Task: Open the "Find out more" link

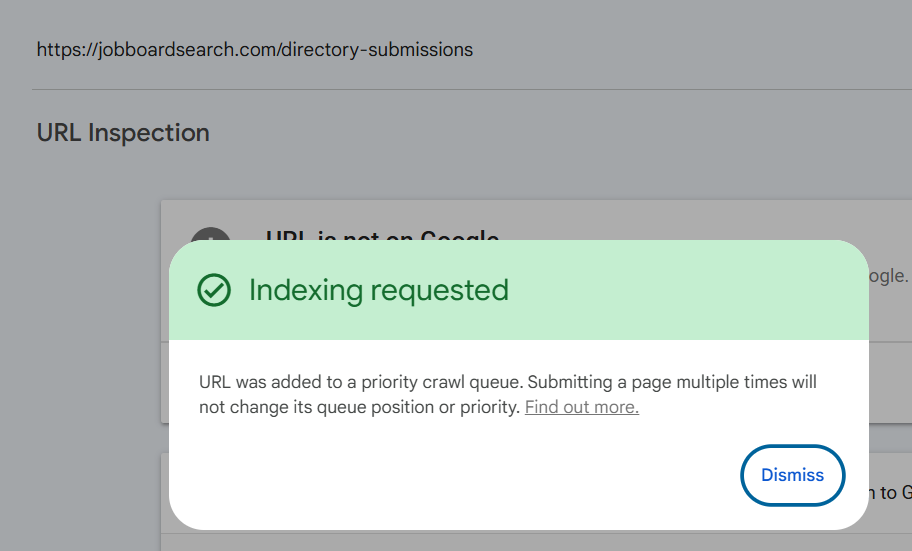Action: click(581, 407)
